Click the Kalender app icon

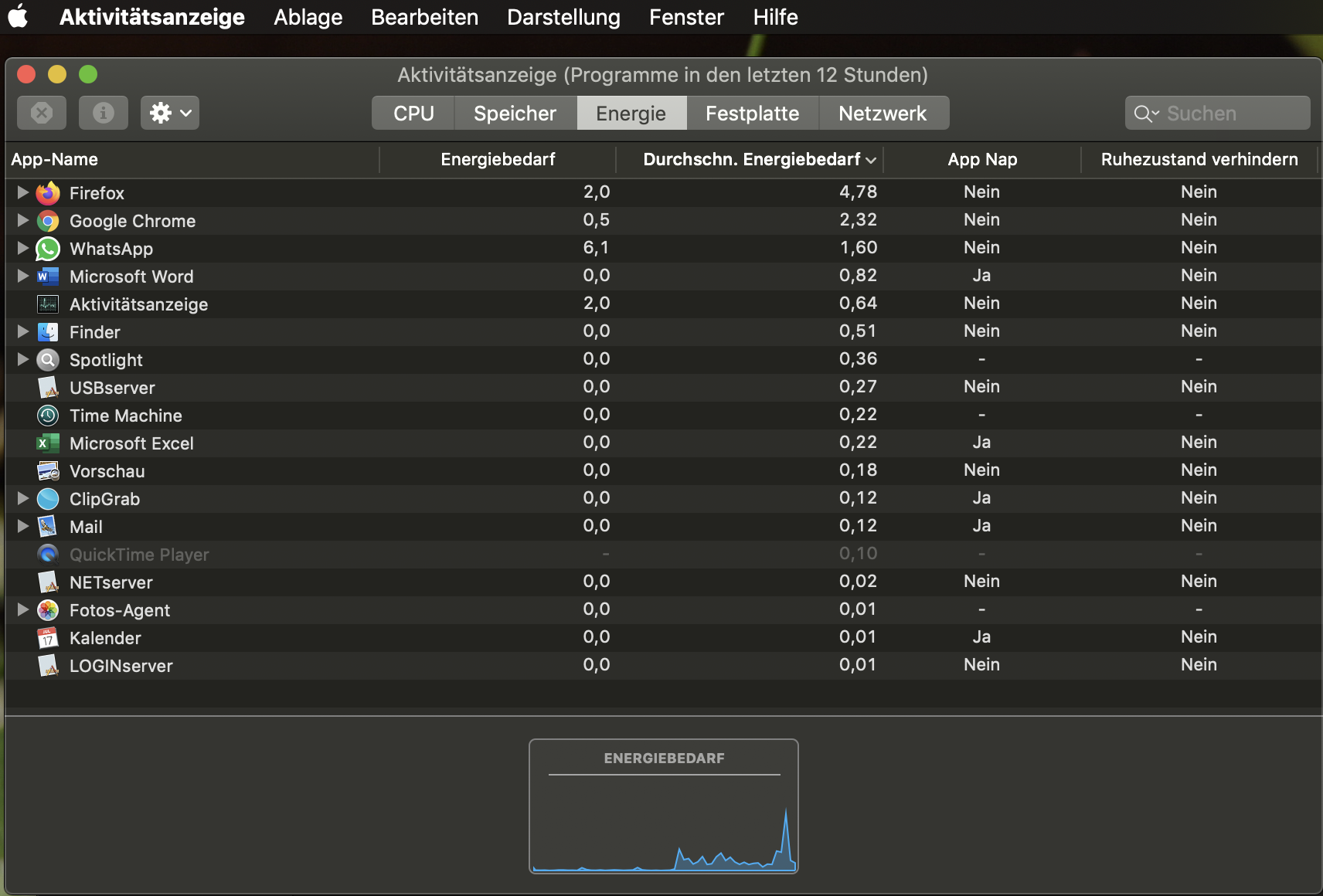click(x=48, y=638)
